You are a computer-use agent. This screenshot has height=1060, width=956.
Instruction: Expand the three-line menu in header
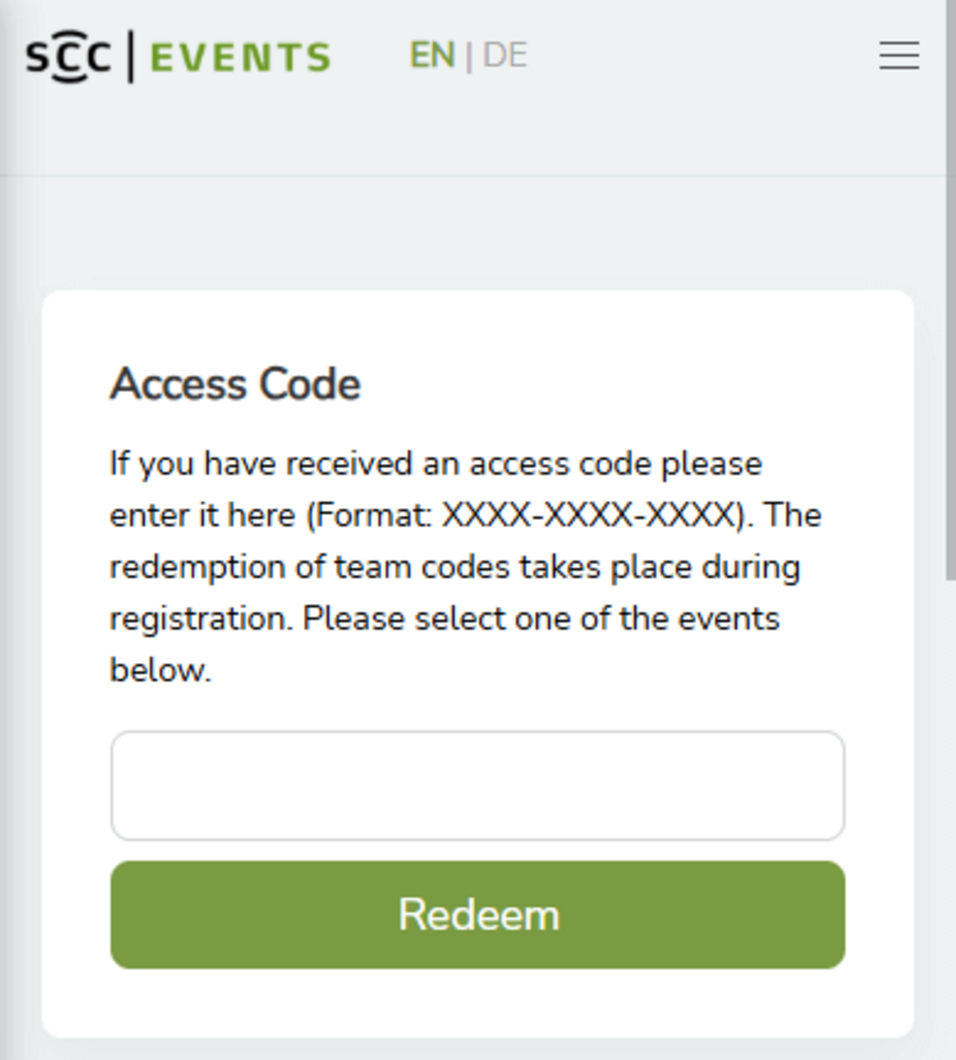(x=899, y=56)
